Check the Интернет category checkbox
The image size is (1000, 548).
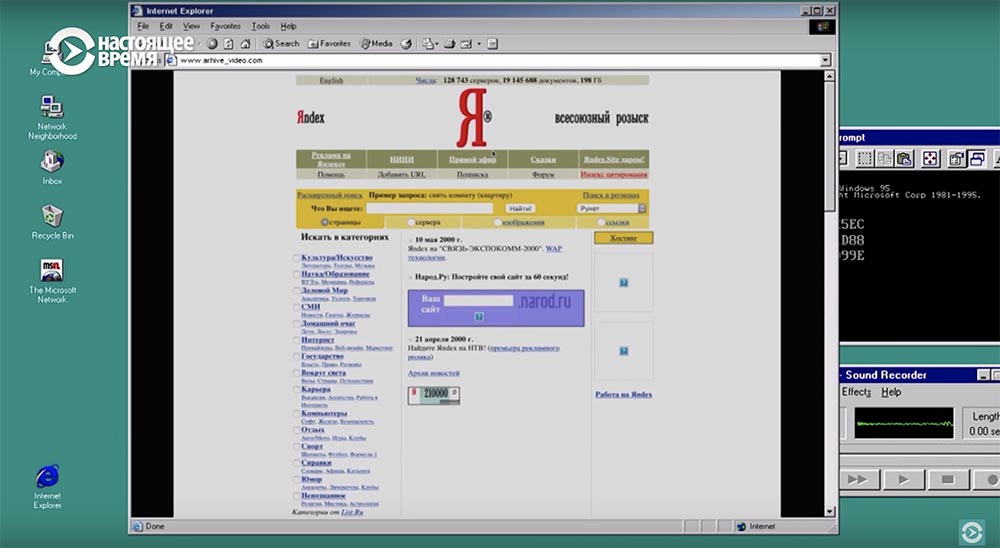coord(297,340)
